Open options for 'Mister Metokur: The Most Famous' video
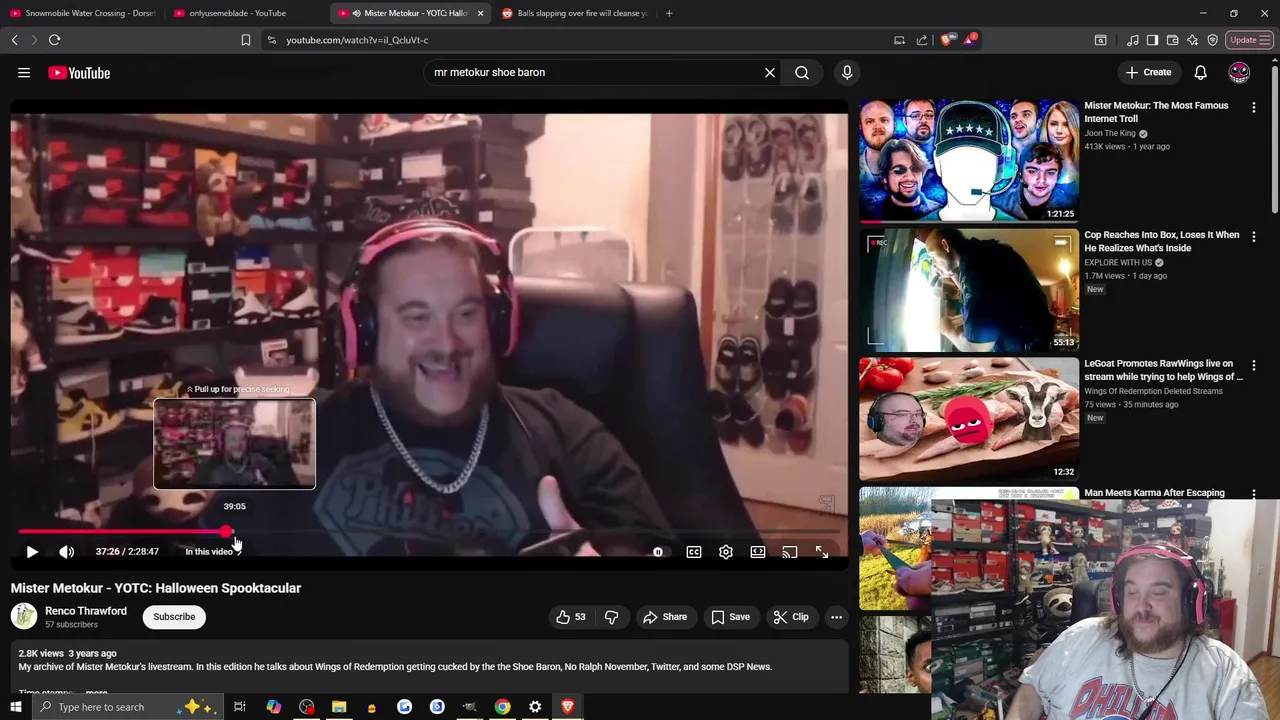1280x720 pixels. click(x=1254, y=107)
